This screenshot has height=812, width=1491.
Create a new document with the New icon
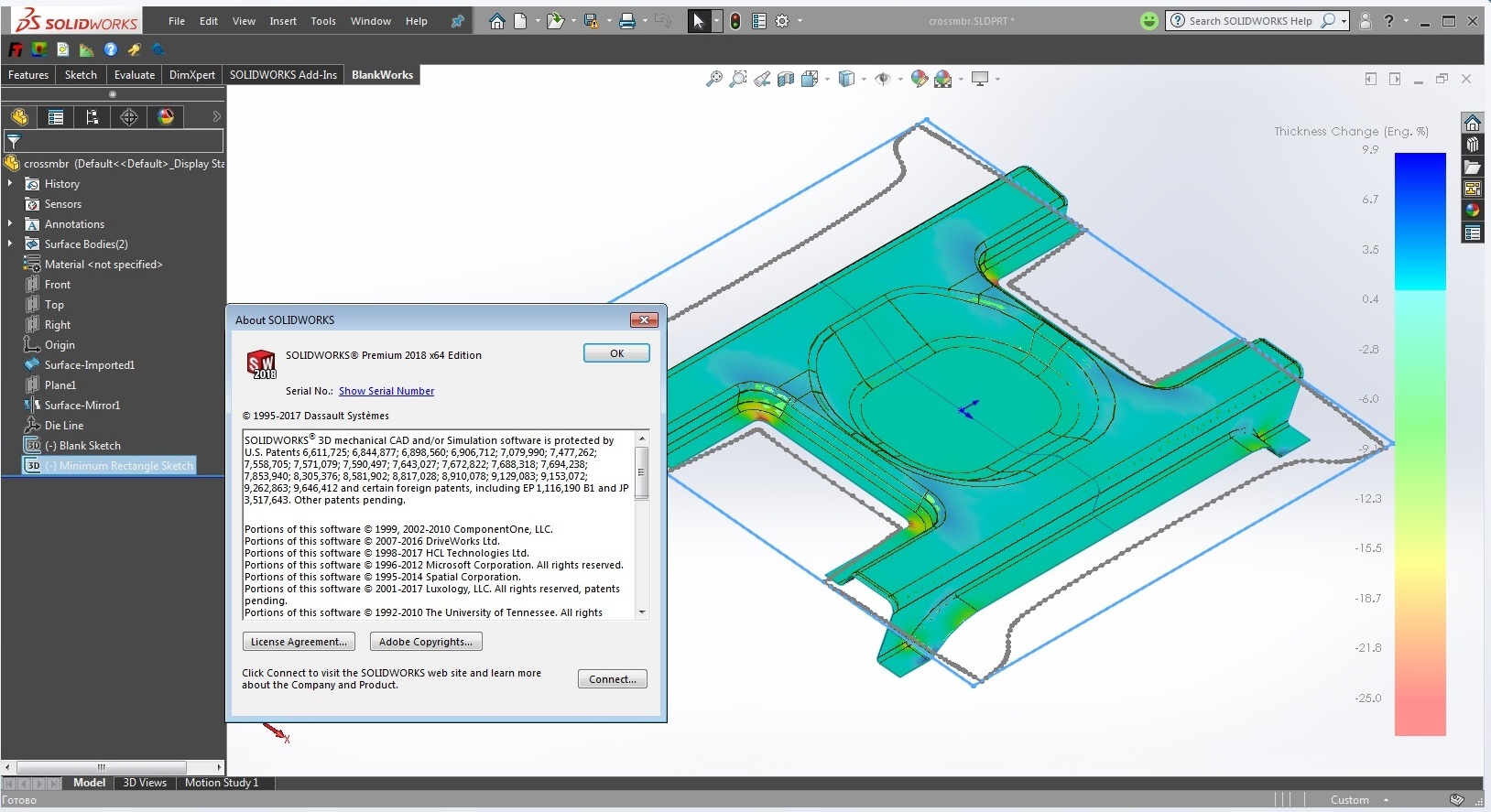click(x=520, y=21)
